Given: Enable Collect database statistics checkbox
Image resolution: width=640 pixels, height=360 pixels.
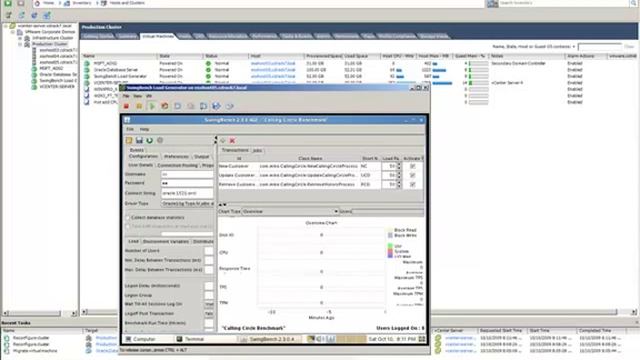Looking at the screenshot, I should pyautogui.click(x=127, y=218).
